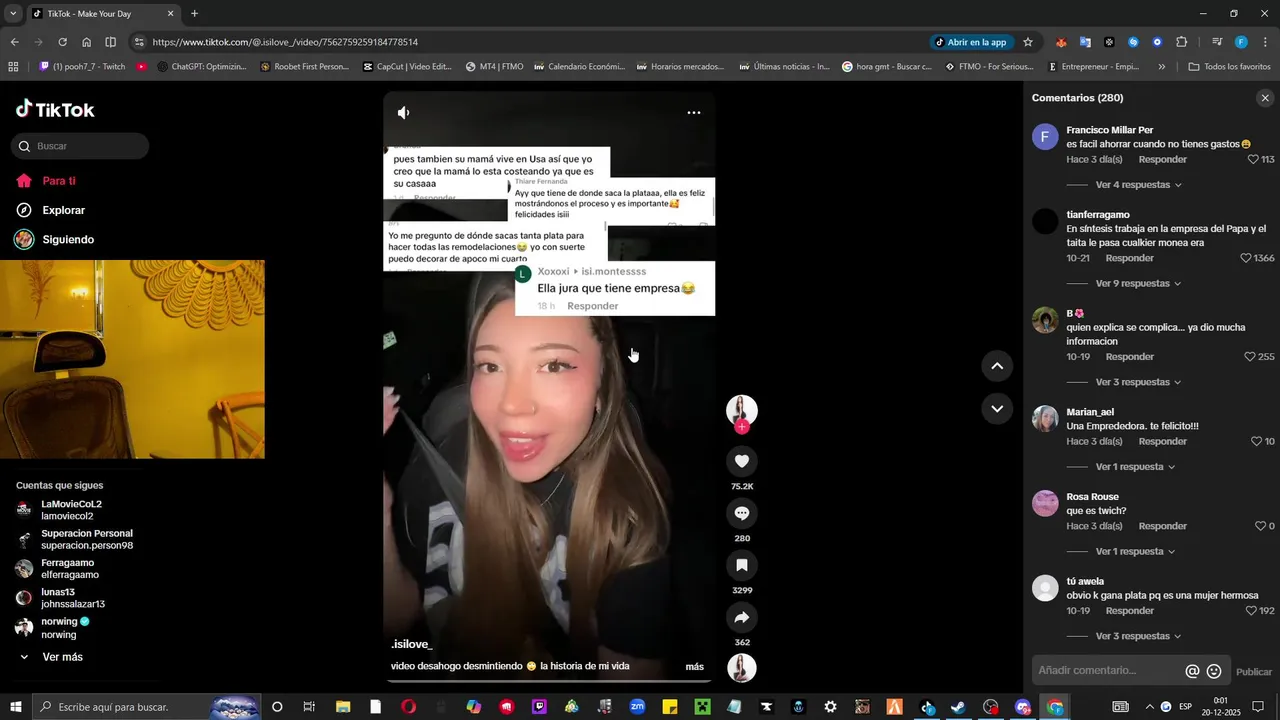The width and height of the screenshot is (1280, 720).
Task: Expand 'Ver 1 respuesta' under Rosa Rouse
Action: point(1135,552)
